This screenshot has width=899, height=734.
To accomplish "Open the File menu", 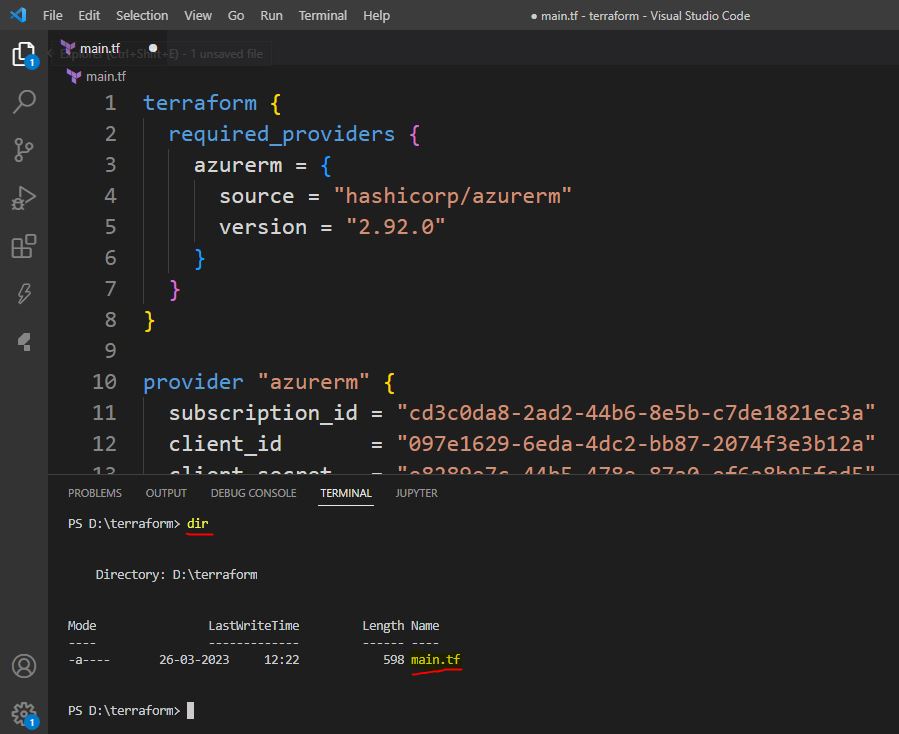I will pos(52,15).
